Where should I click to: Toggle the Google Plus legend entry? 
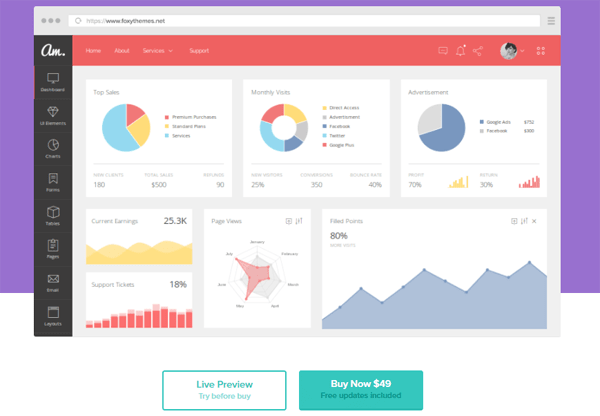(x=338, y=145)
